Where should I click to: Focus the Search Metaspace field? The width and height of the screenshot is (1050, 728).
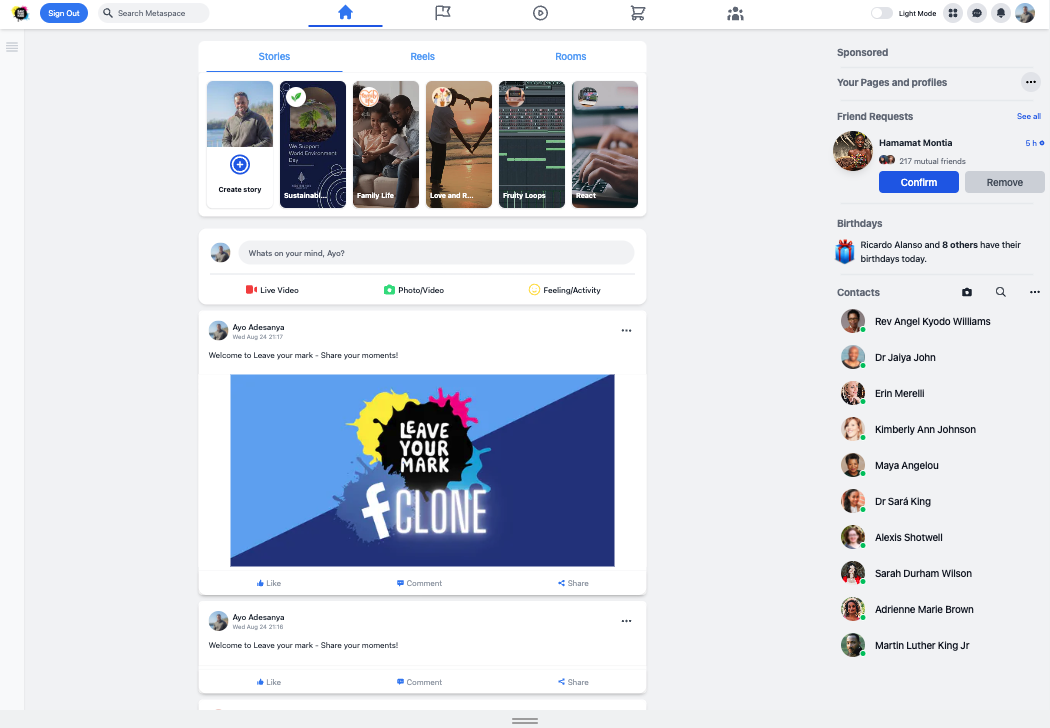[x=154, y=13]
